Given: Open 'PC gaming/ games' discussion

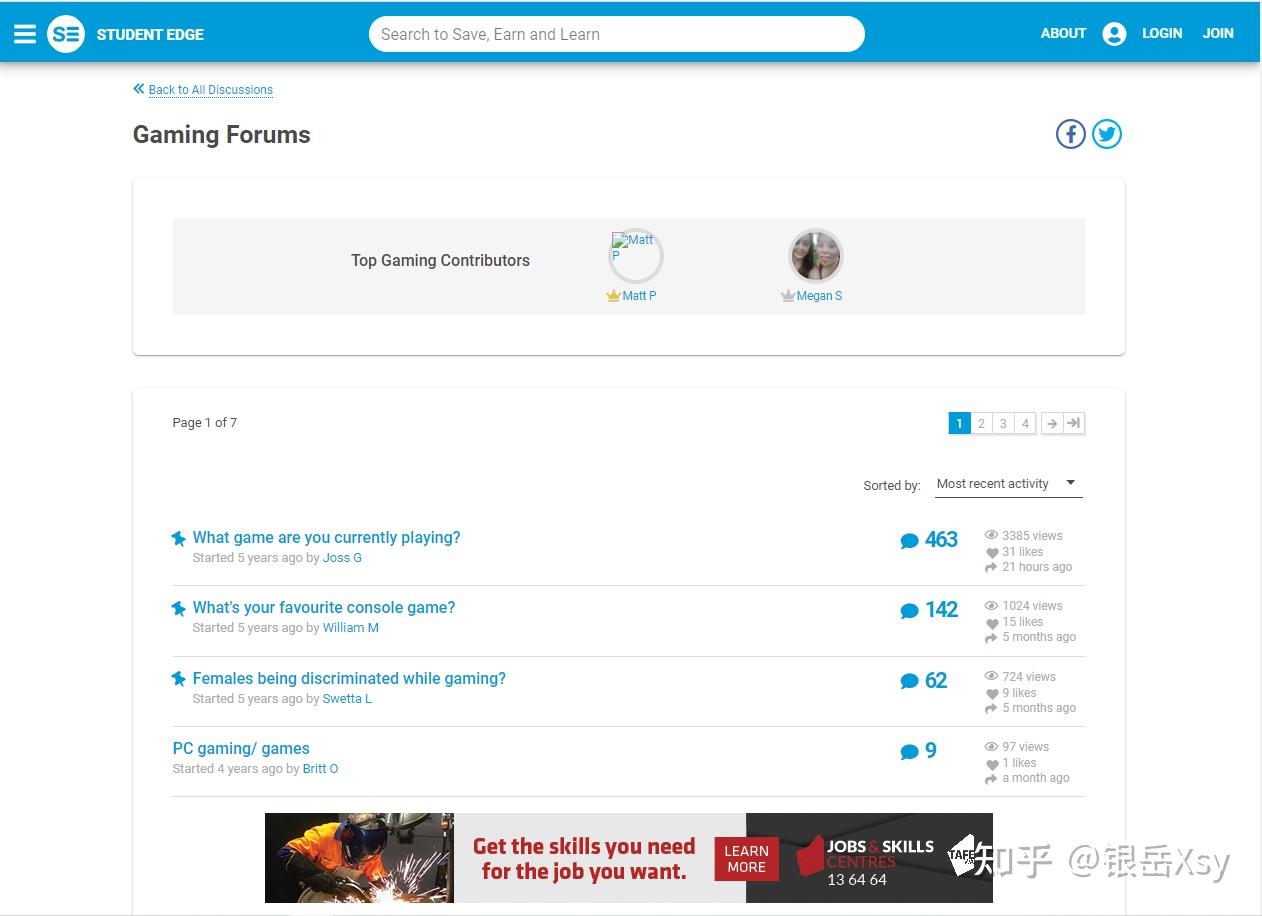Looking at the screenshot, I should click(x=241, y=748).
